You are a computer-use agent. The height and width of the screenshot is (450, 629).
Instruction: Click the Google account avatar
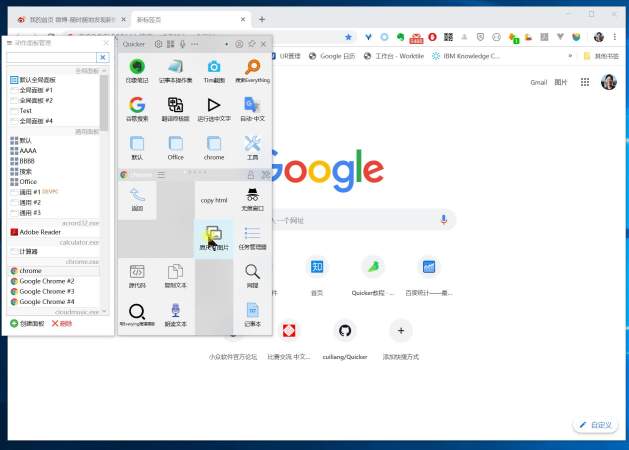click(608, 82)
